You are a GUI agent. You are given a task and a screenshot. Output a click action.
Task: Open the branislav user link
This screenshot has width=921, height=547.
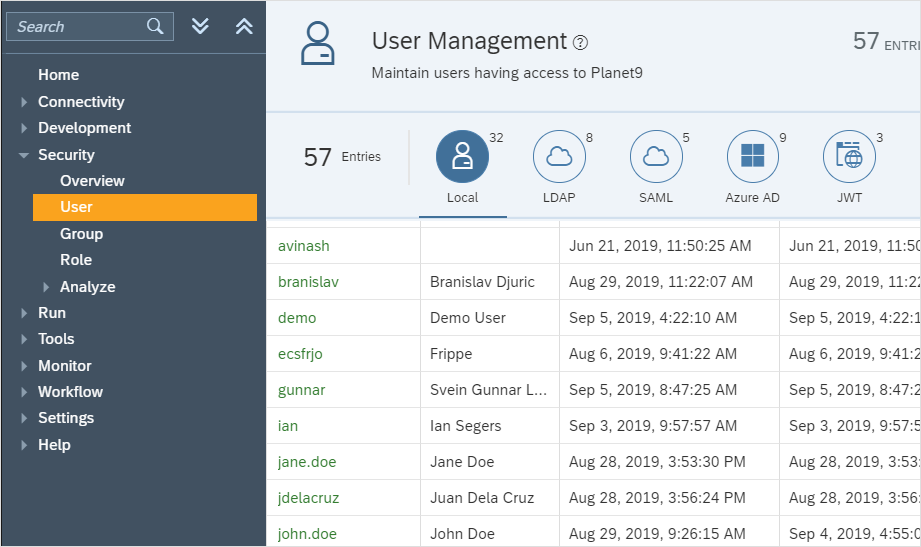click(x=308, y=282)
